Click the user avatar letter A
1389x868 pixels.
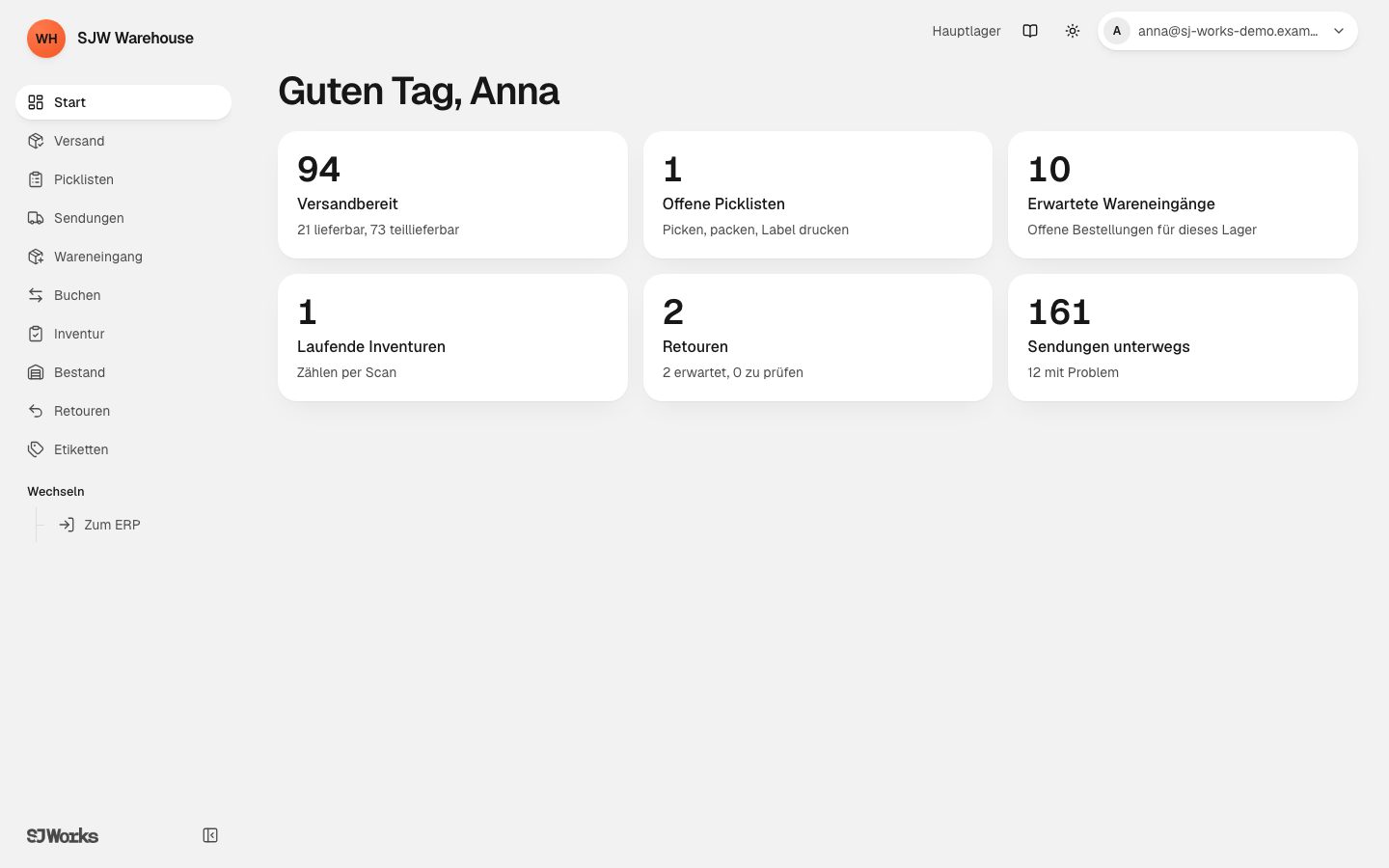click(1117, 31)
